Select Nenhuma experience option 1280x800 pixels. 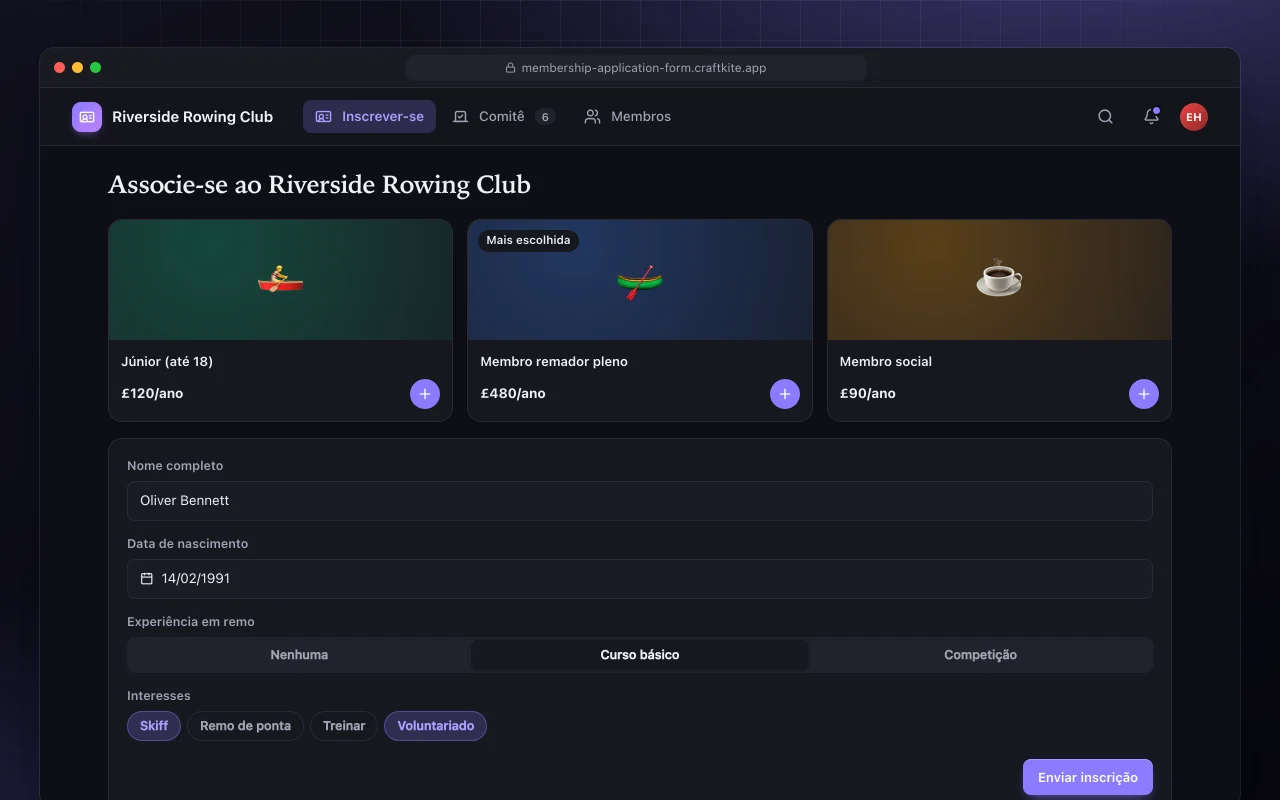tap(299, 655)
